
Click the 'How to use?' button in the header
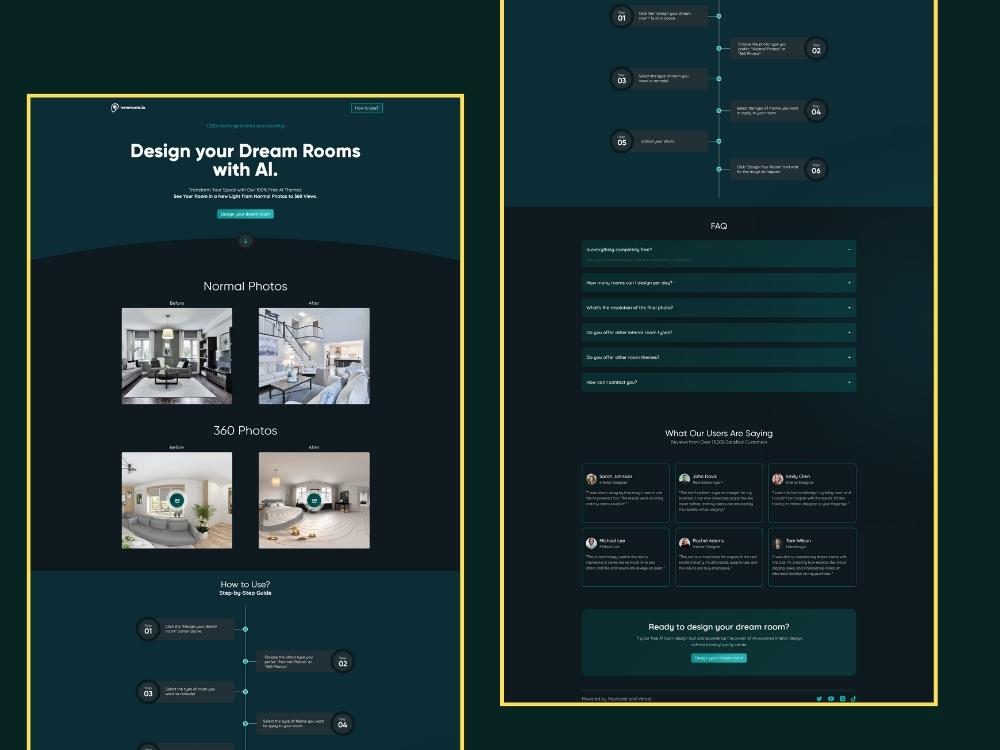(366, 107)
